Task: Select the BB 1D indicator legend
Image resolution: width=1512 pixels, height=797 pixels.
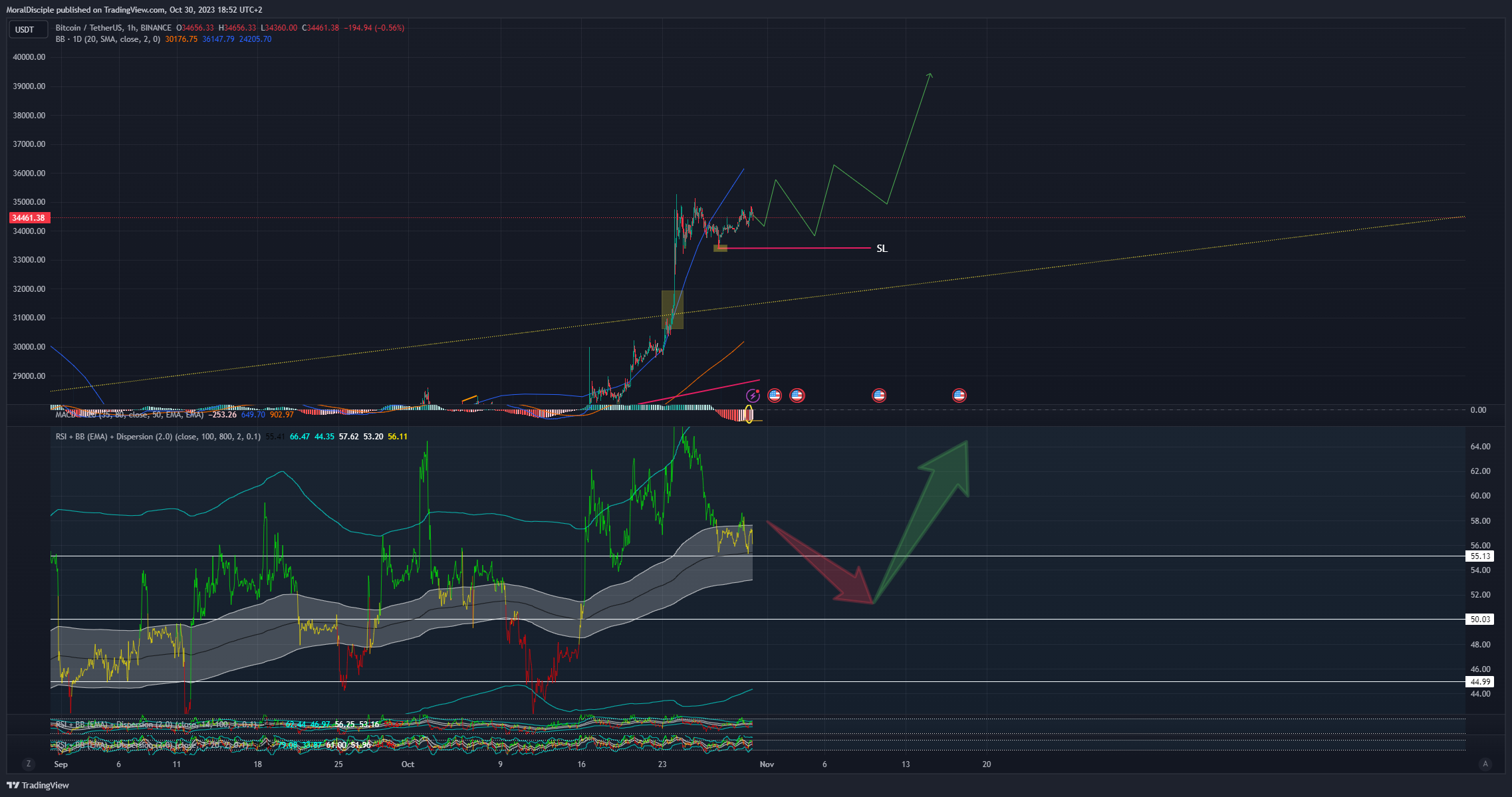Action: coord(108,39)
